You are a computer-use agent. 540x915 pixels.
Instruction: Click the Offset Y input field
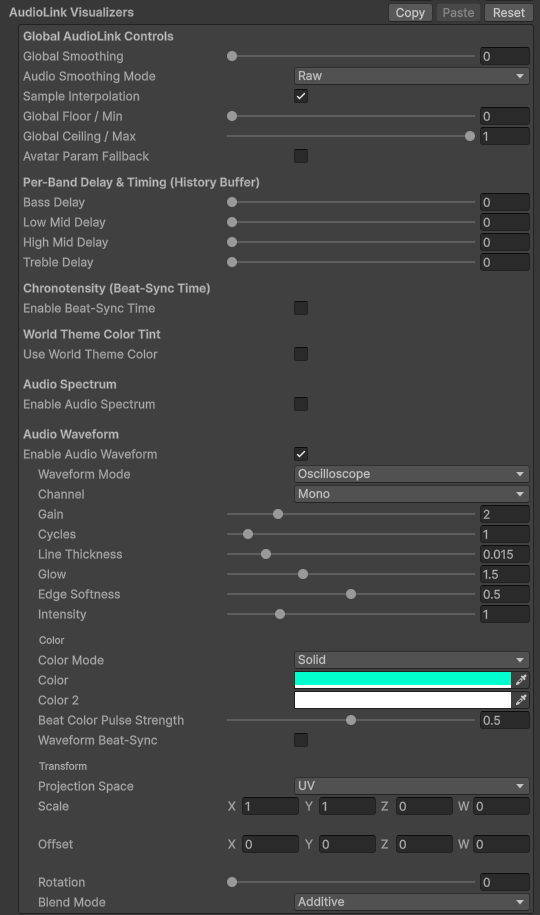(x=347, y=844)
